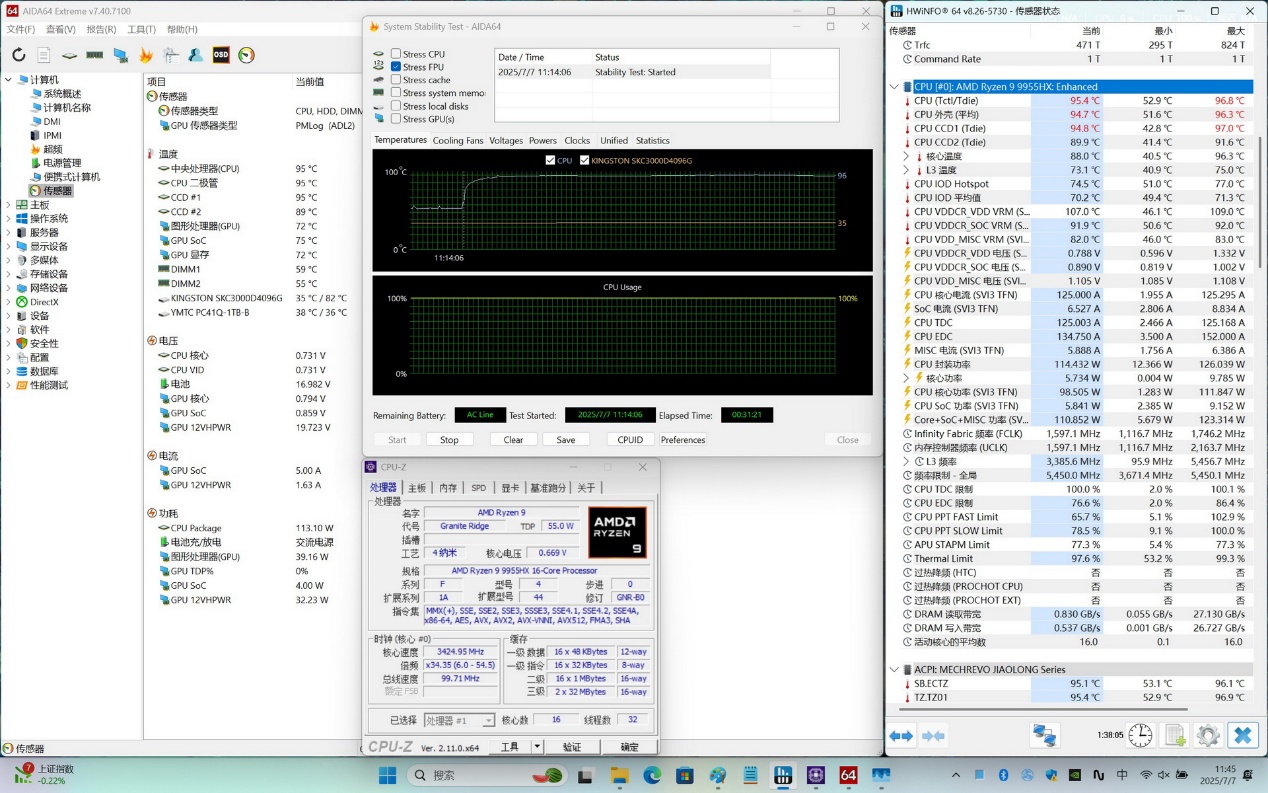Collapse the CPU [#0] AMD Ryzen 9 9955HX section
This screenshot has width=1268, height=793.
894,87
